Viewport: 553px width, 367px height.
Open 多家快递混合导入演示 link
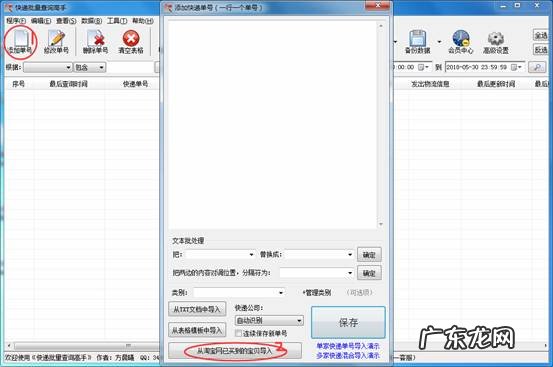(x=348, y=355)
